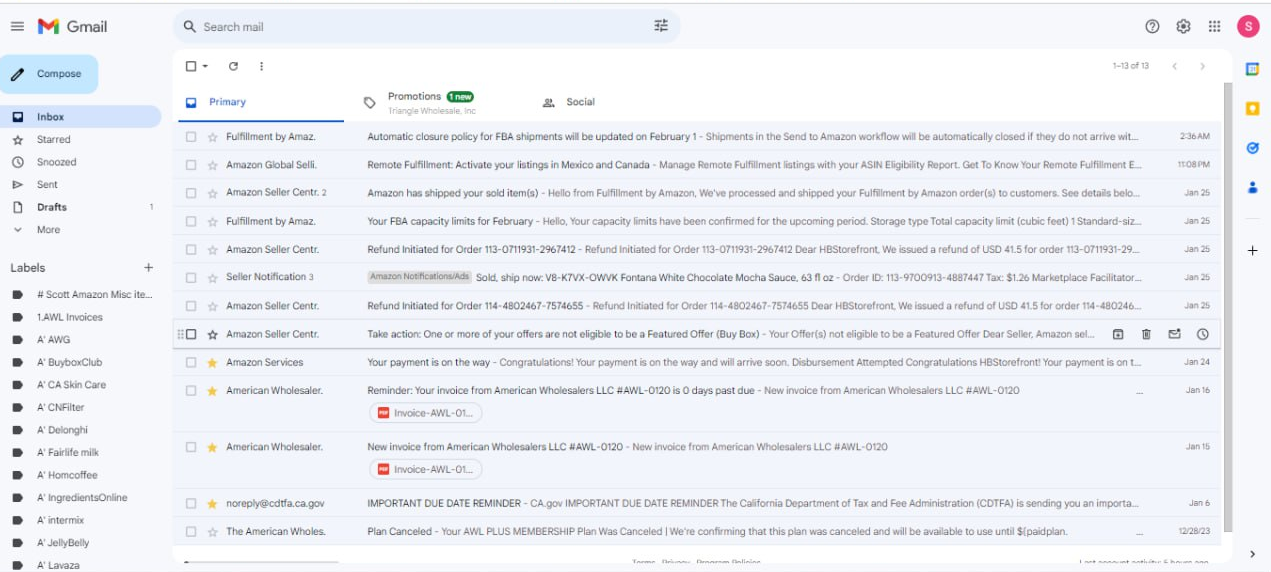
Task: Open the Starred folder
Action: (80, 140)
